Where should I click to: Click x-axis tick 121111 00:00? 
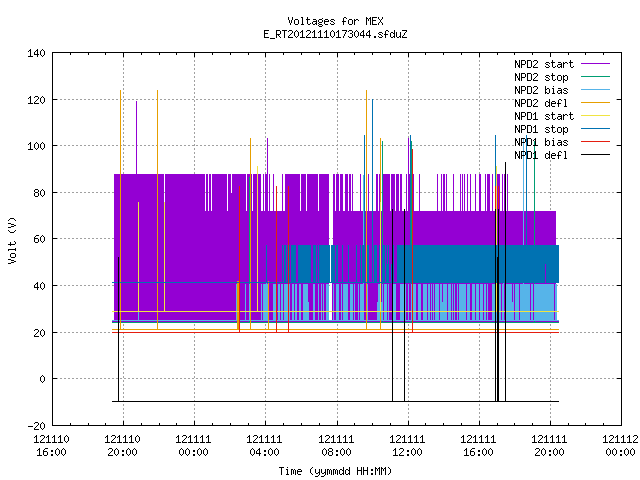pyautogui.click(x=193, y=446)
